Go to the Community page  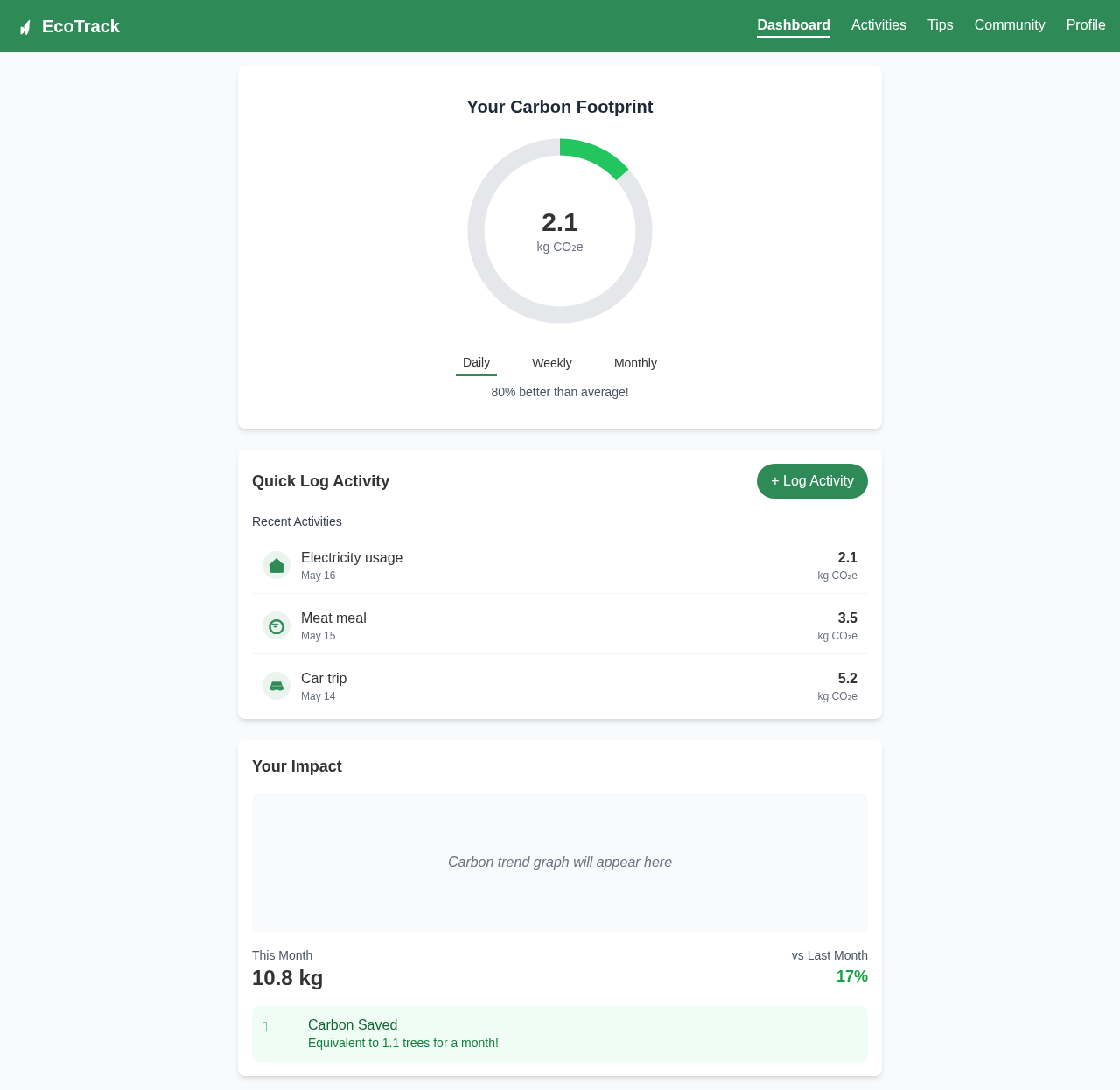point(1009,25)
